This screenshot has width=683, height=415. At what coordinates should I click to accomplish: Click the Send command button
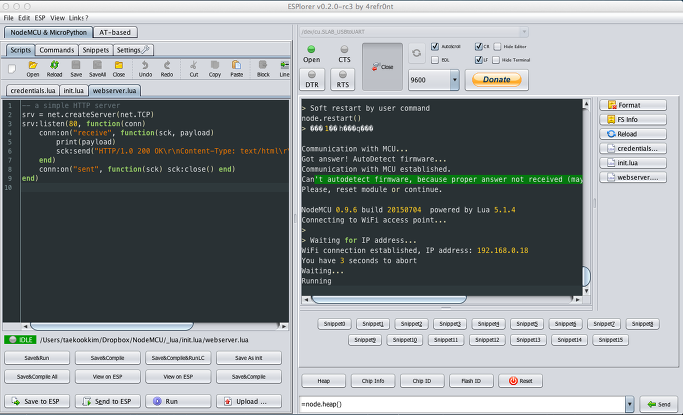pos(659,404)
